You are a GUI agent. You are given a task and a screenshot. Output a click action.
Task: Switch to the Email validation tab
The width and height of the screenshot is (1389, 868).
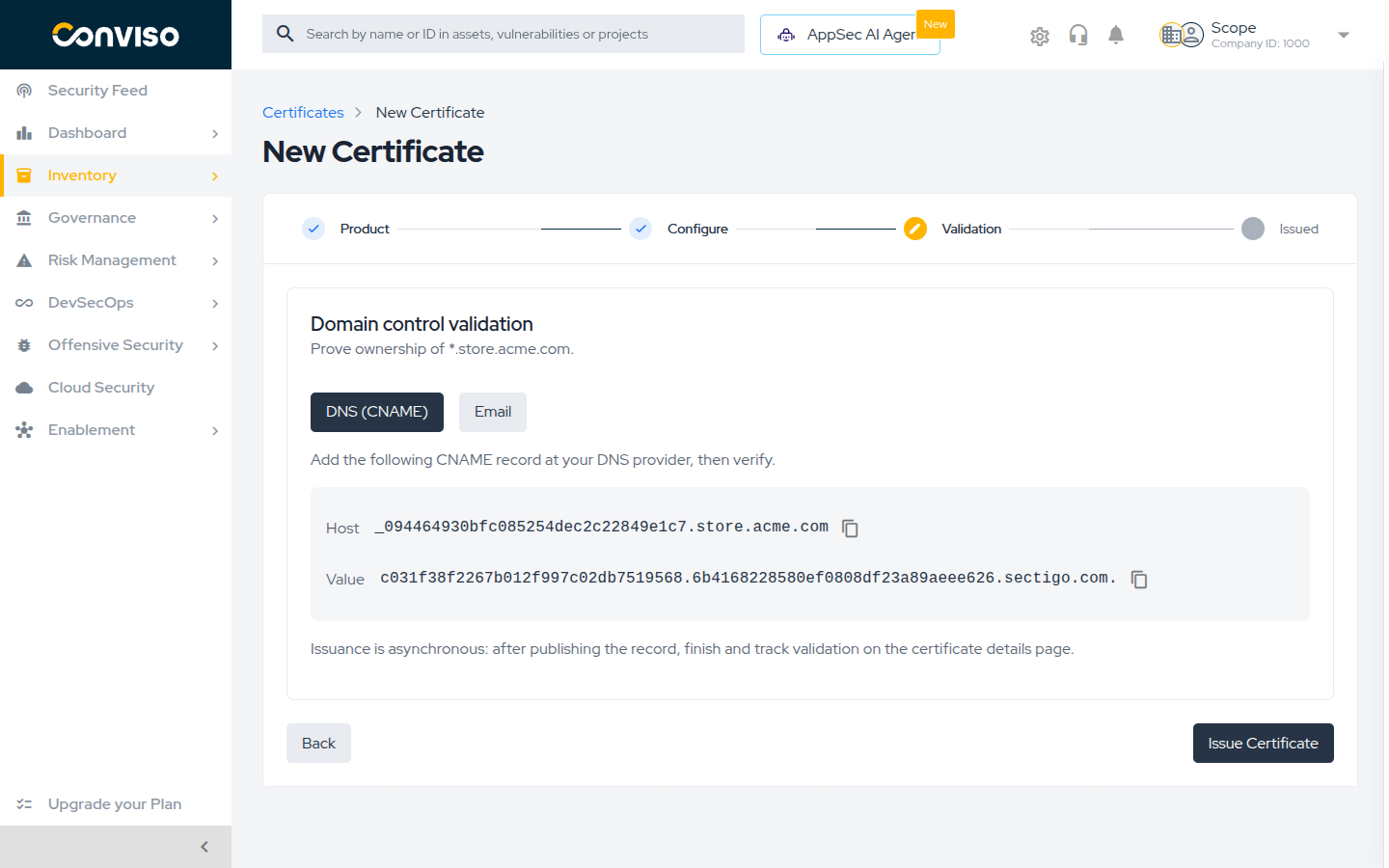493,412
